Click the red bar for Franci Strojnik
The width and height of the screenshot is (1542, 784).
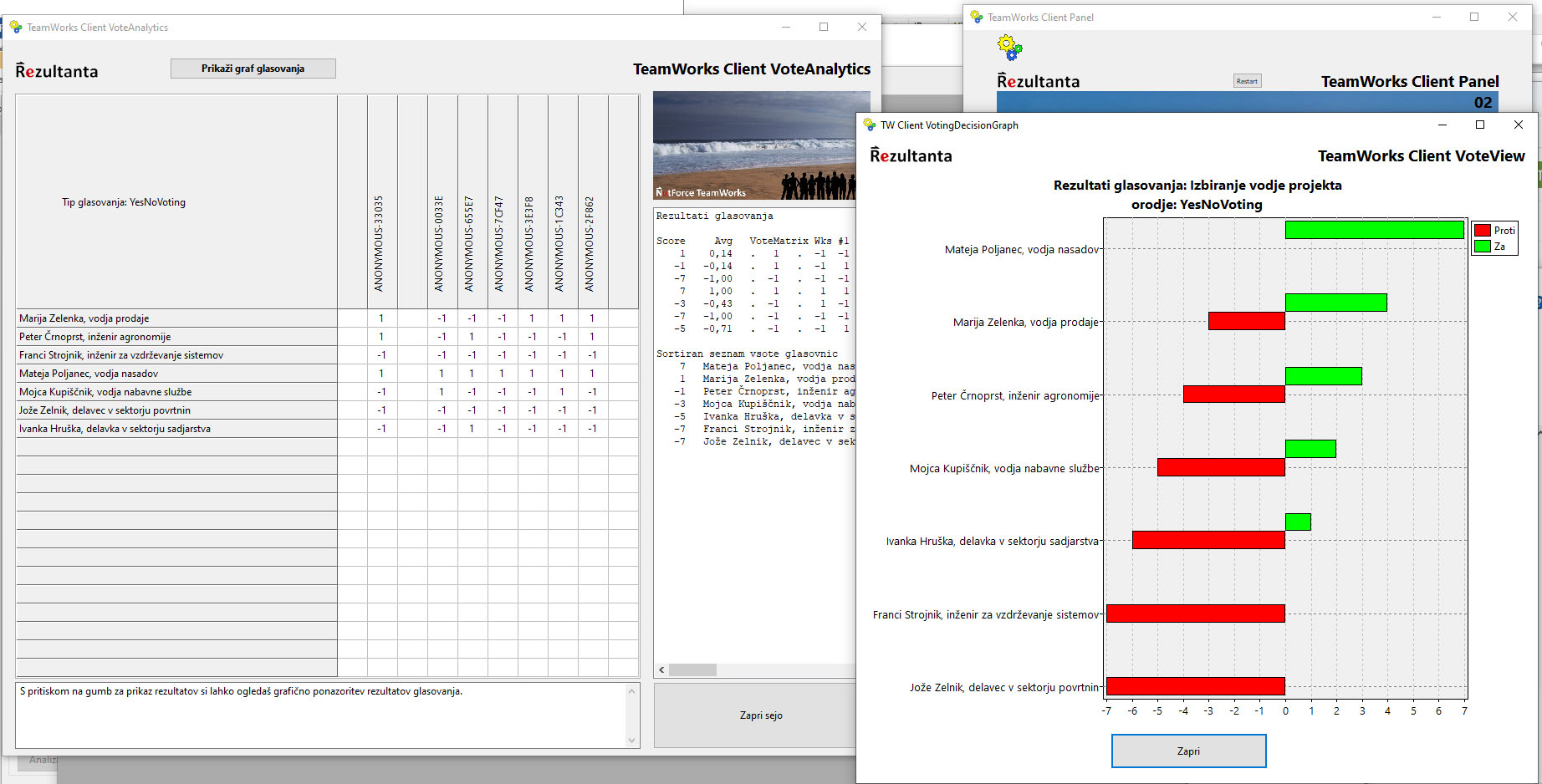pyautogui.click(x=1196, y=613)
